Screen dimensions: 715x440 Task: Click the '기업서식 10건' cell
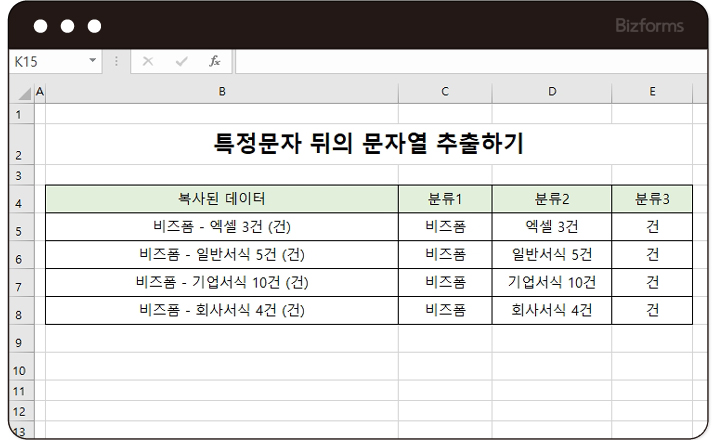[x=552, y=283]
